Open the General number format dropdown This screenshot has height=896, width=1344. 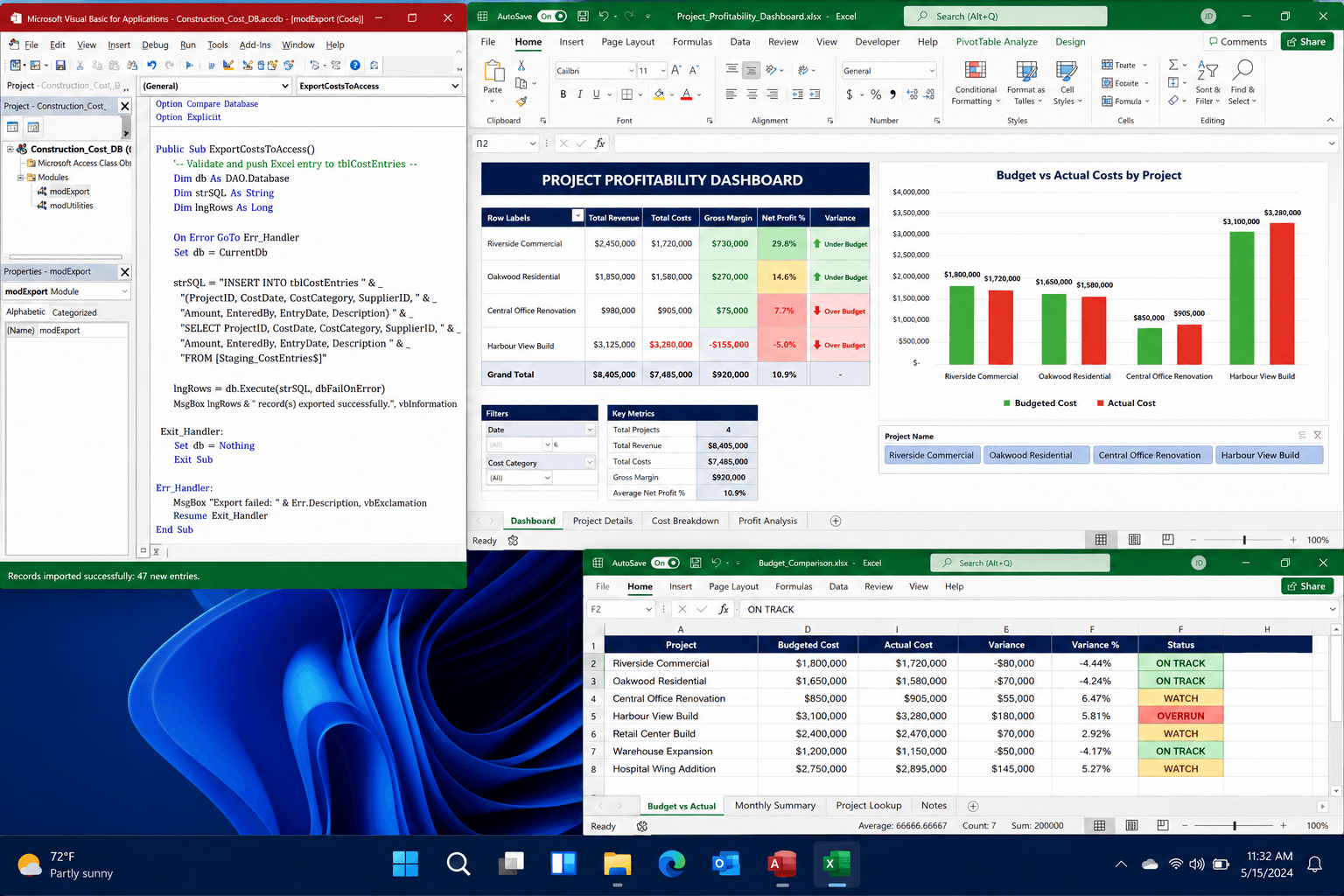pos(932,71)
